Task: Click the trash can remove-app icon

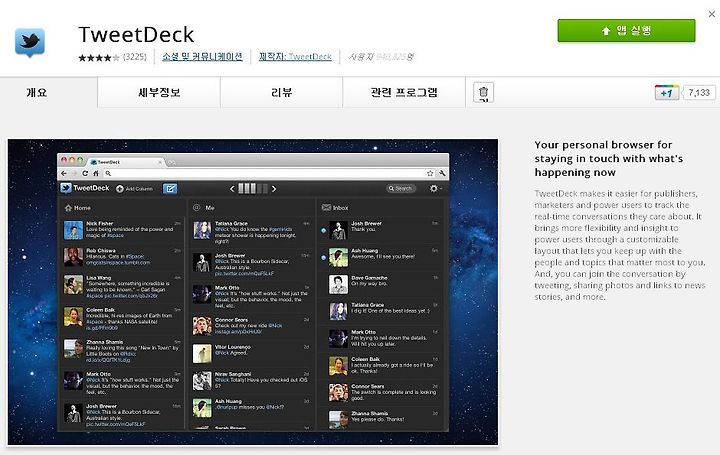Action: [x=484, y=92]
